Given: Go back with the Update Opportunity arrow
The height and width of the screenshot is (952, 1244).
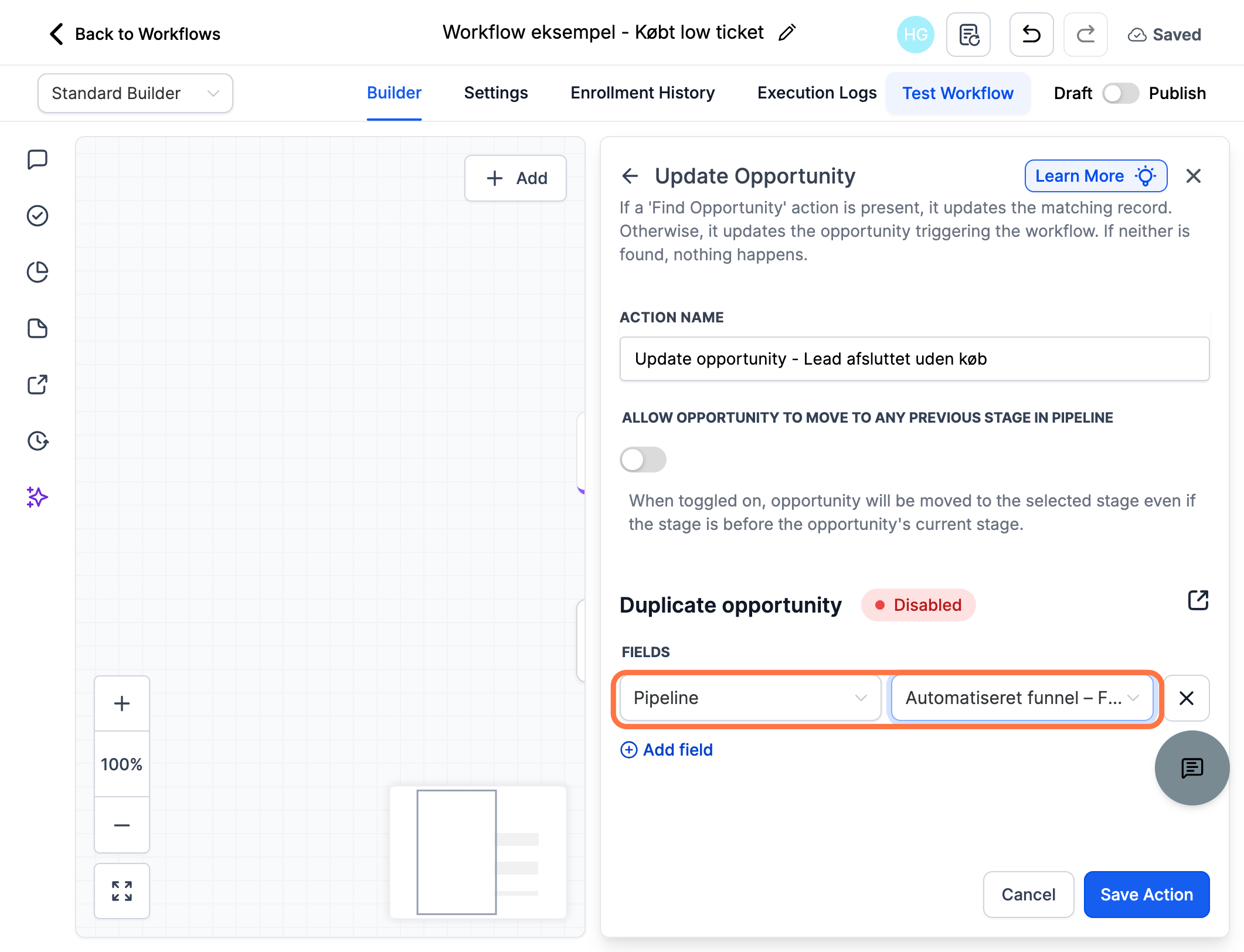Looking at the screenshot, I should pos(630,176).
